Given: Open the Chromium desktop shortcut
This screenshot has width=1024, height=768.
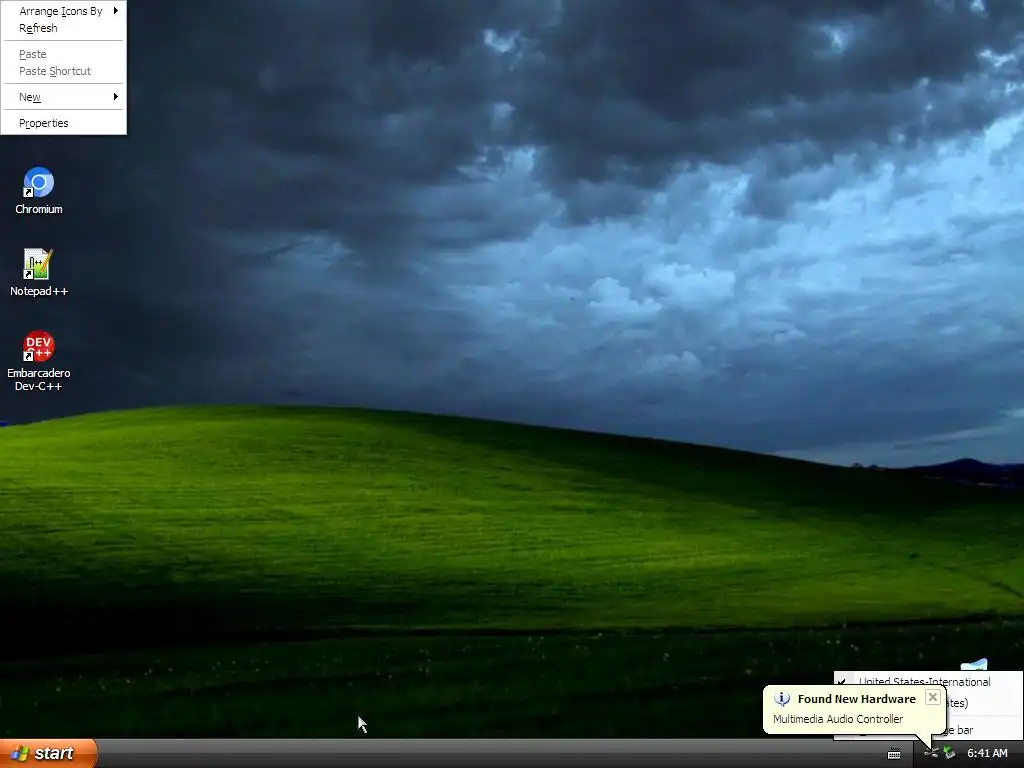Looking at the screenshot, I should tap(39, 183).
